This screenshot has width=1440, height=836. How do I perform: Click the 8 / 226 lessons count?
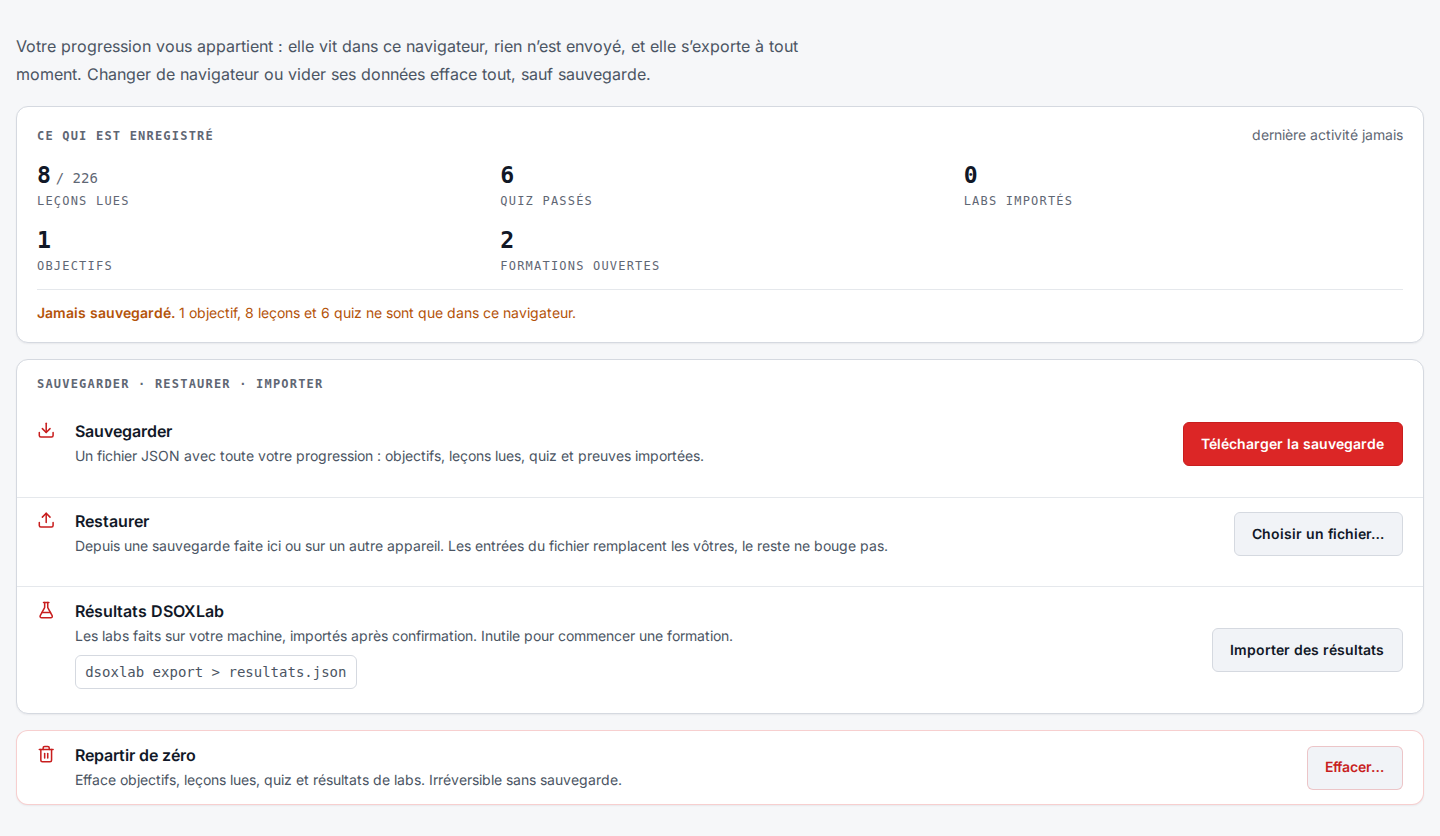pyautogui.click(x=67, y=176)
